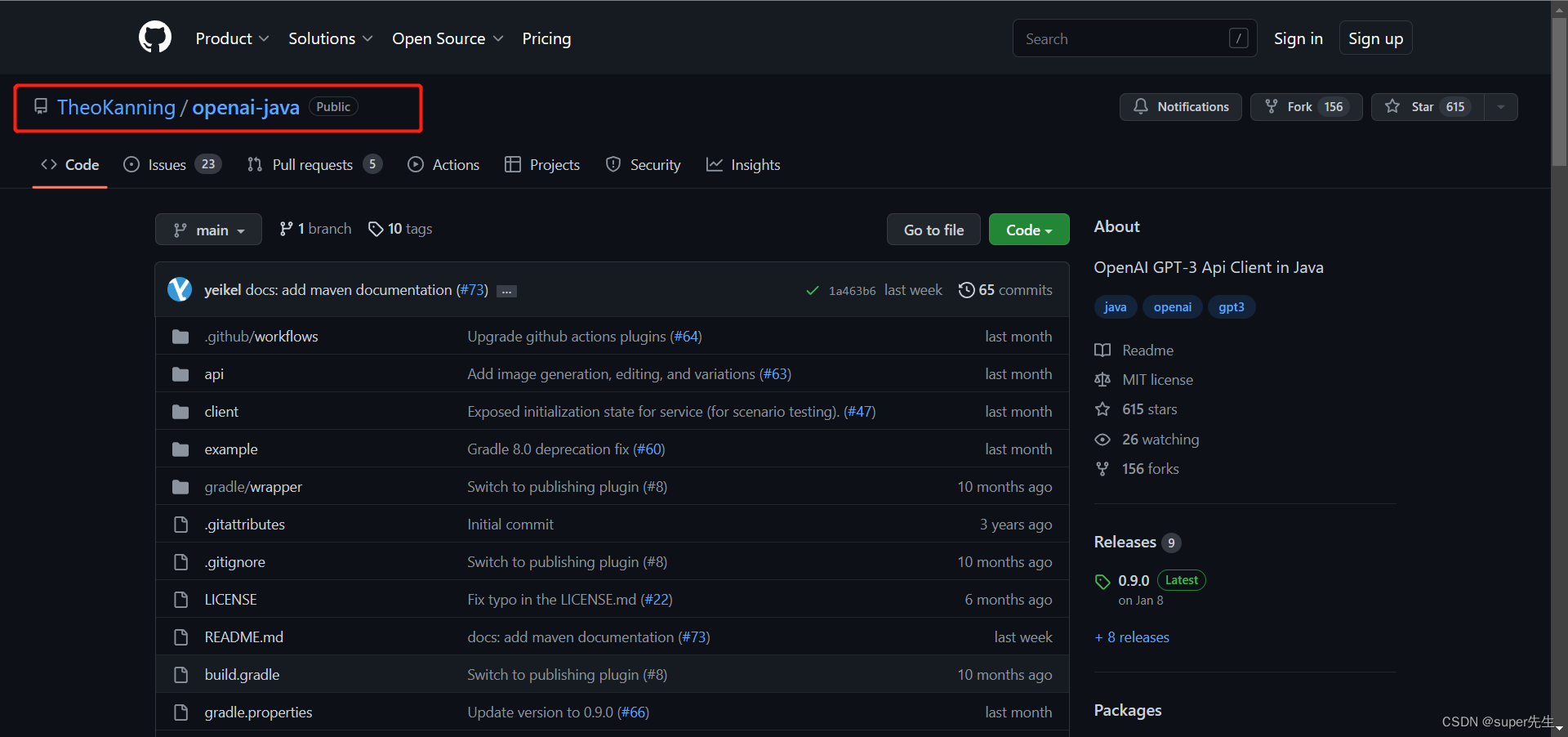This screenshot has width=1568, height=737.
Task: Open gradle.properties file
Action: 258,712
